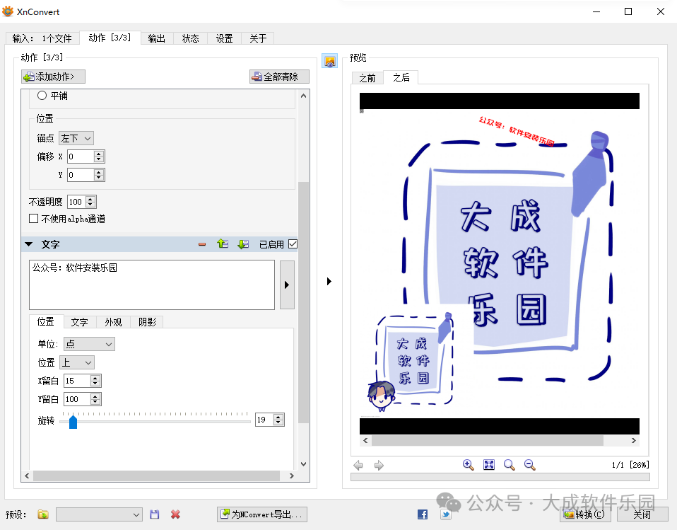This screenshot has width=678, height=532.
Task: Click the 旋转 slider handle
Action: [73, 421]
